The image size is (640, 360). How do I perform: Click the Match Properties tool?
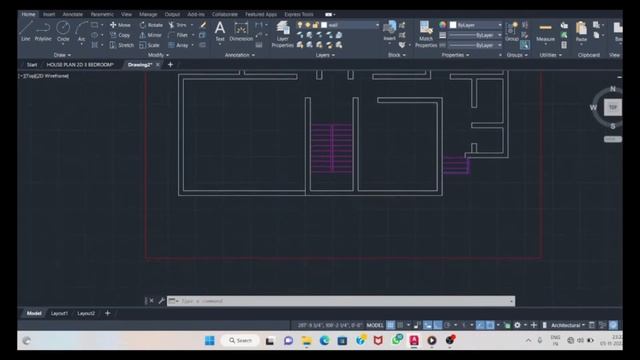click(x=426, y=34)
